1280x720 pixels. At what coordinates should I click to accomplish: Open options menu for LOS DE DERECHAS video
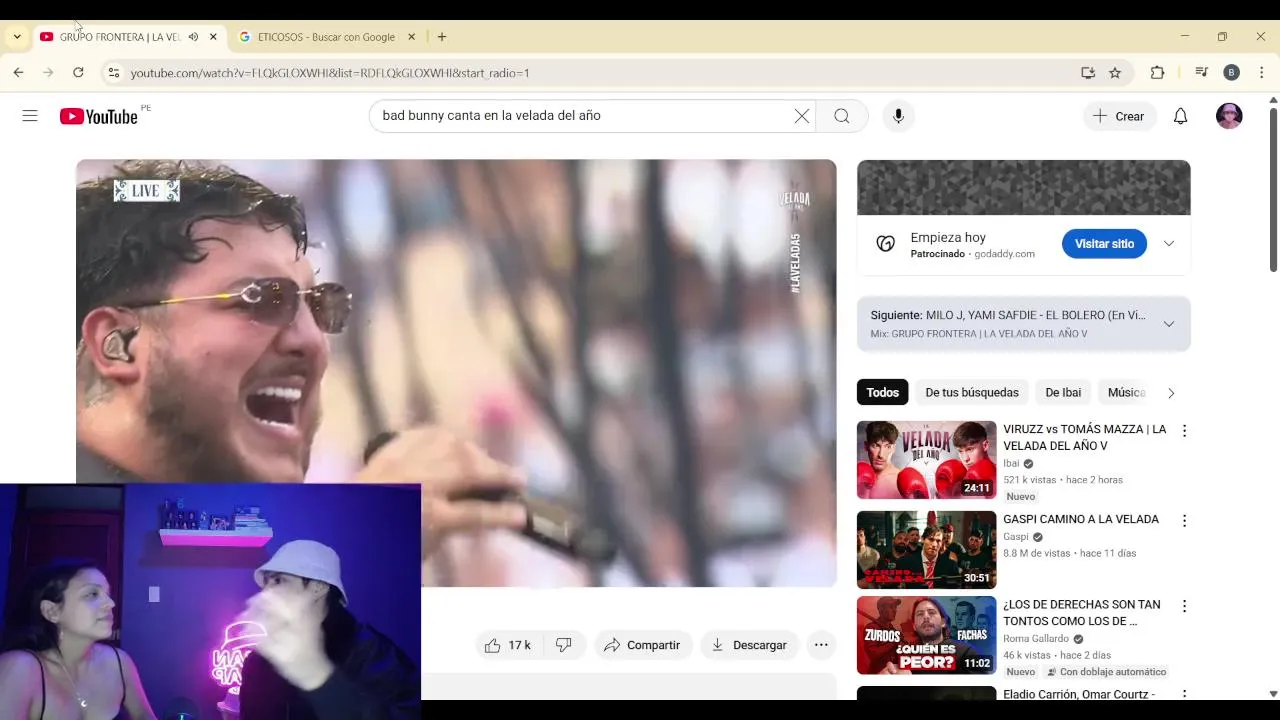click(x=1184, y=606)
